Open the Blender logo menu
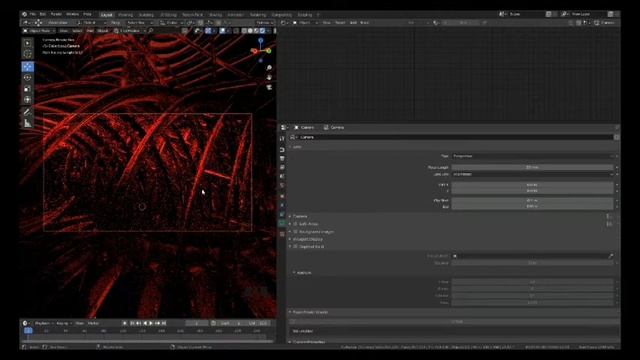This screenshot has height=360, width=640. 24,14
